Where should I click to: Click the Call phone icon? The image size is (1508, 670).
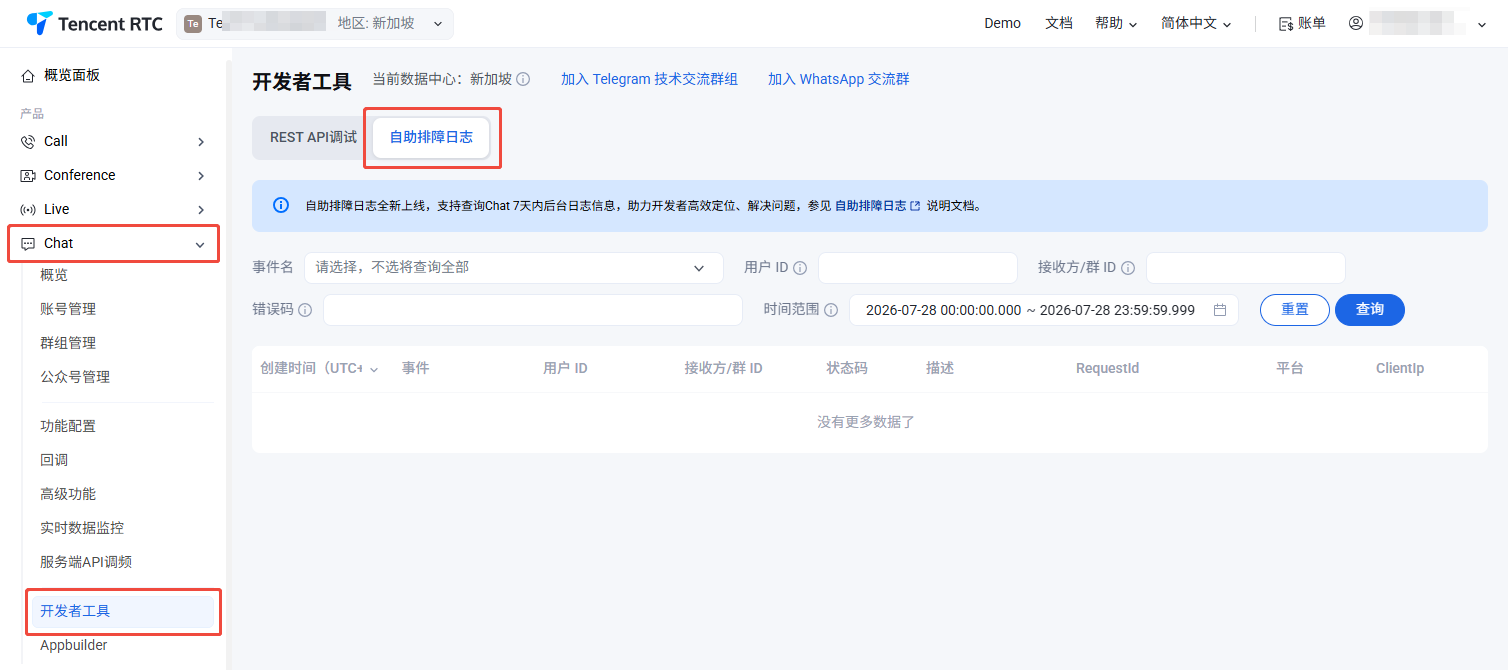tap(28, 142)
